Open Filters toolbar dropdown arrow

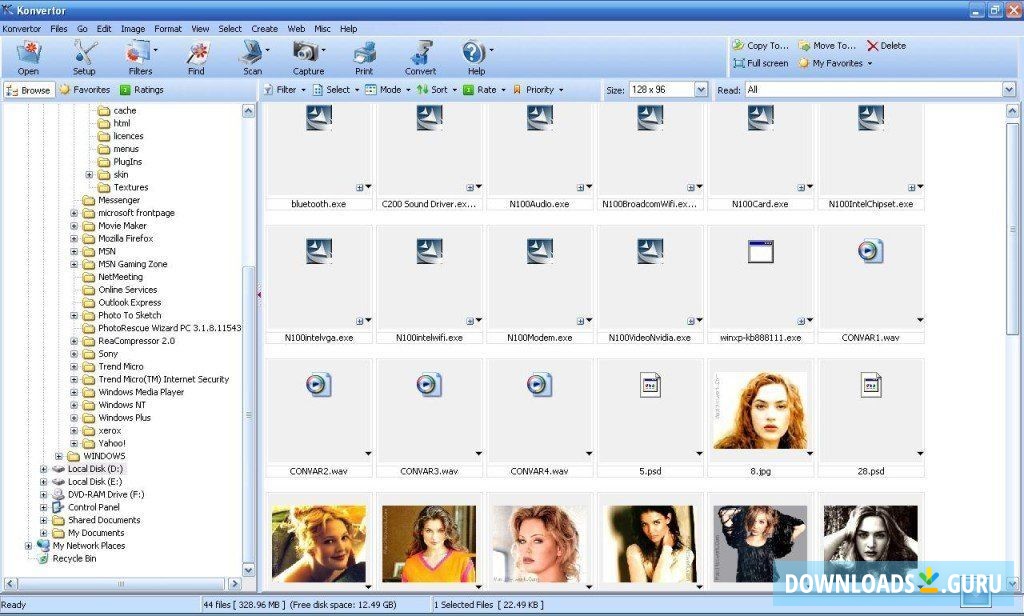pyautogui.click(x=155, y=50)
